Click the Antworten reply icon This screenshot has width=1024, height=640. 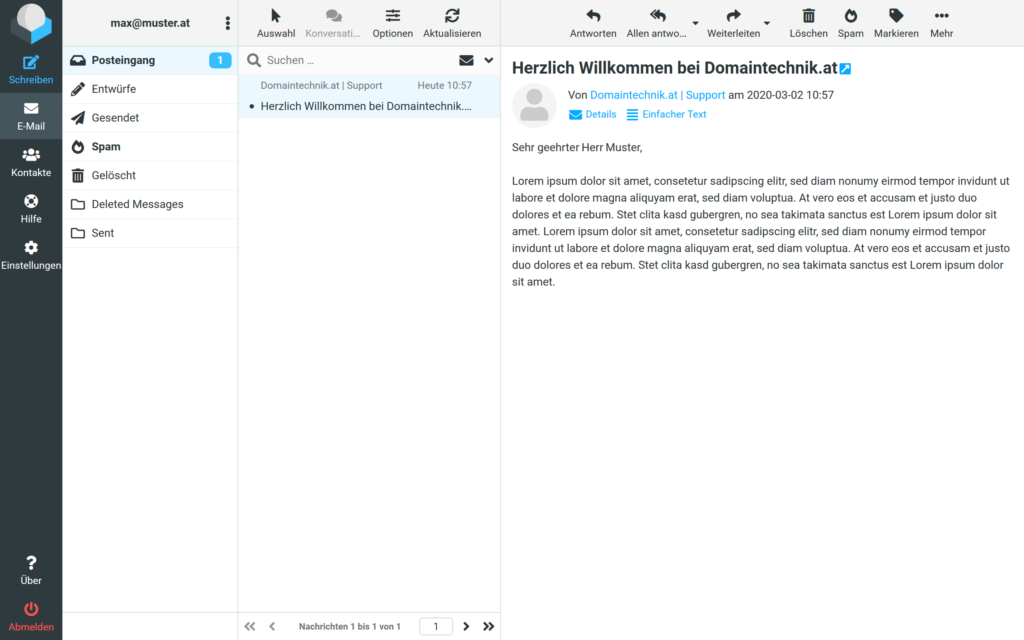tap(593, 16)
